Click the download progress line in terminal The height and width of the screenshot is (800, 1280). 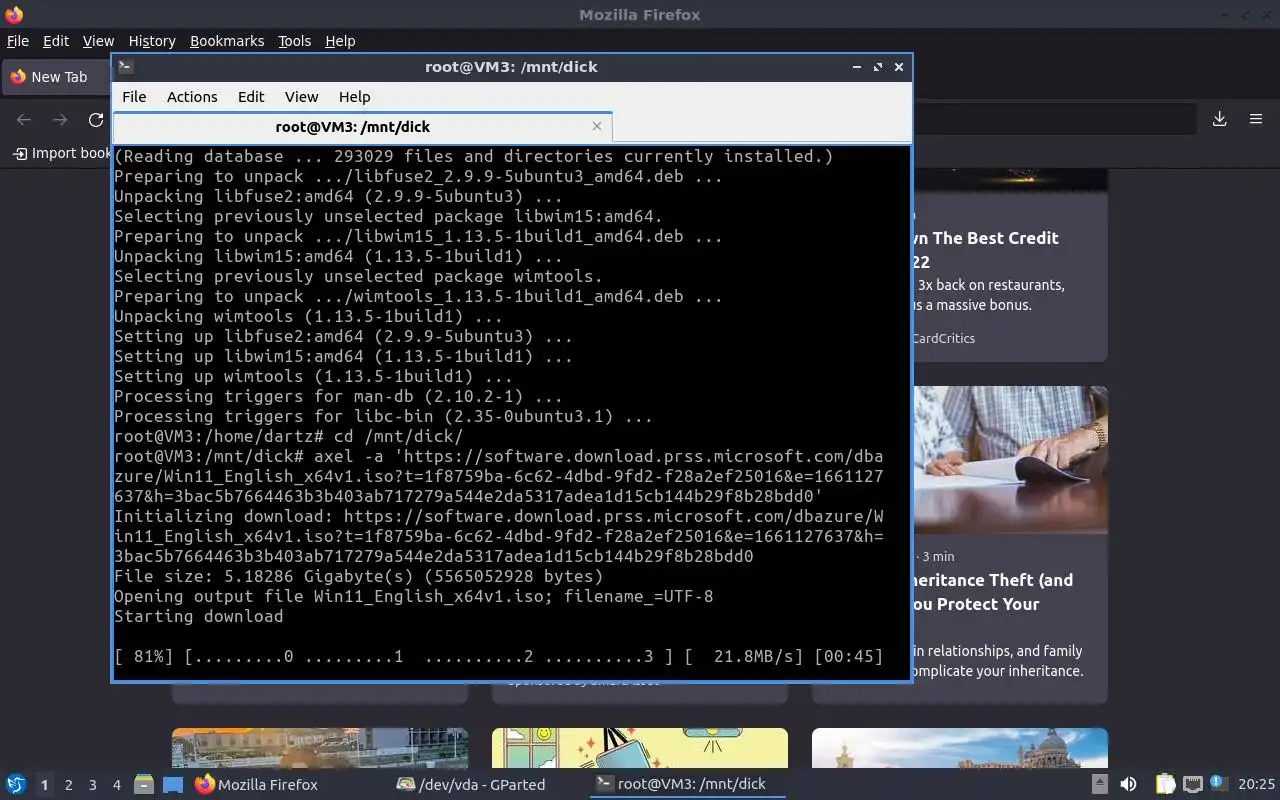tap(499, 657)
